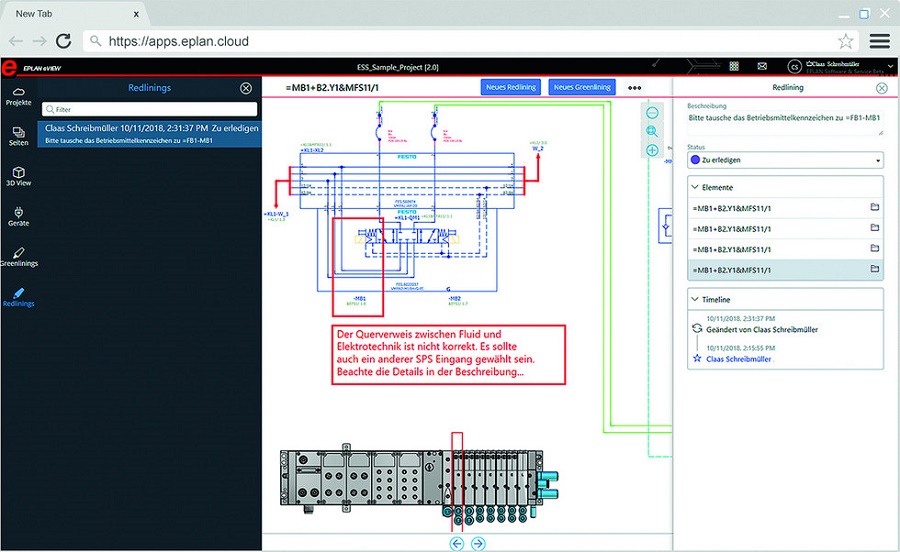Open the three-dots more options menu
The width and height of the screenshot is (900, 552).
point(634,87)
